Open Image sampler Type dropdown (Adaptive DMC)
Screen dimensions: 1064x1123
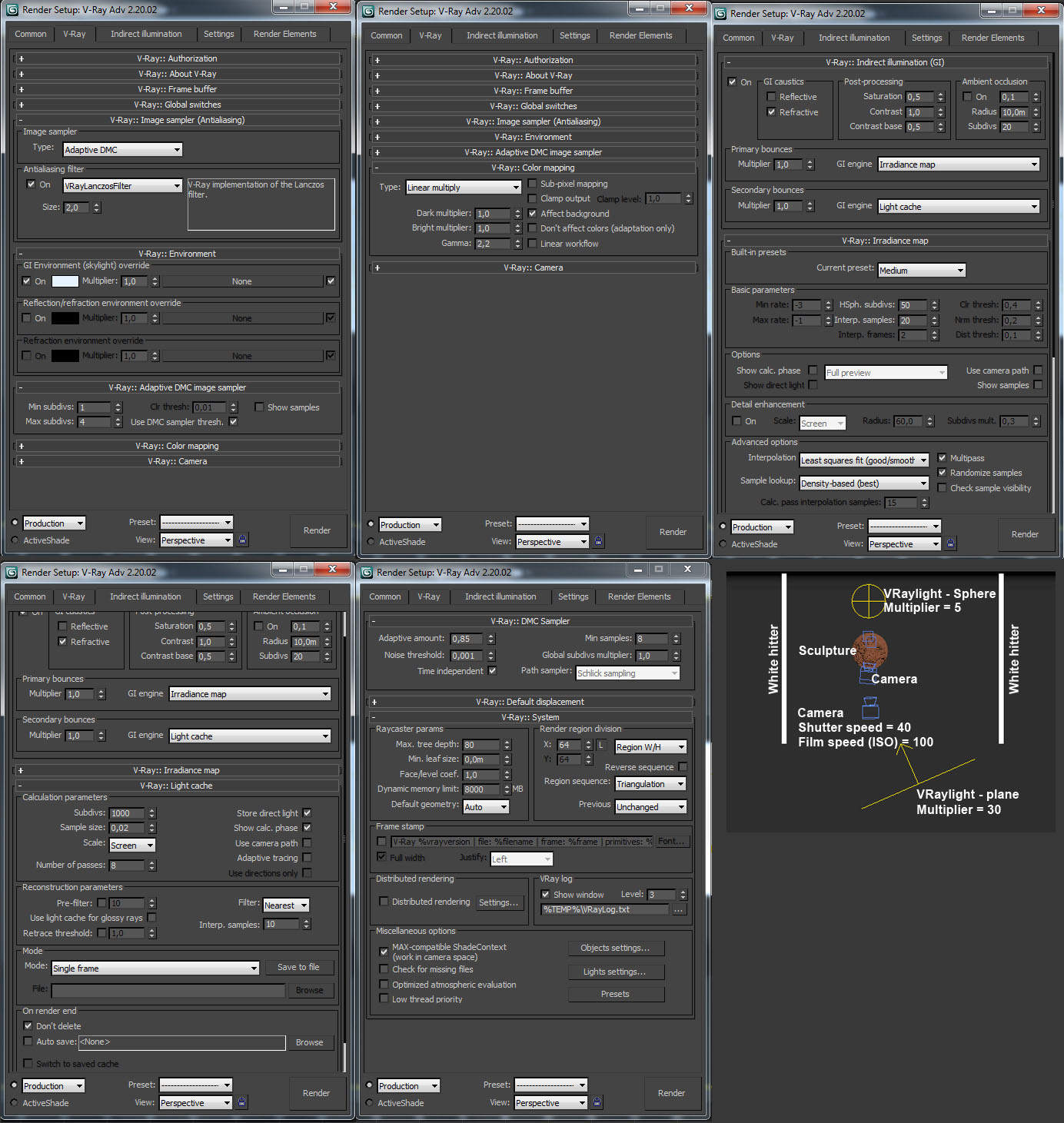pyautogui.click(x=122, y=150)
